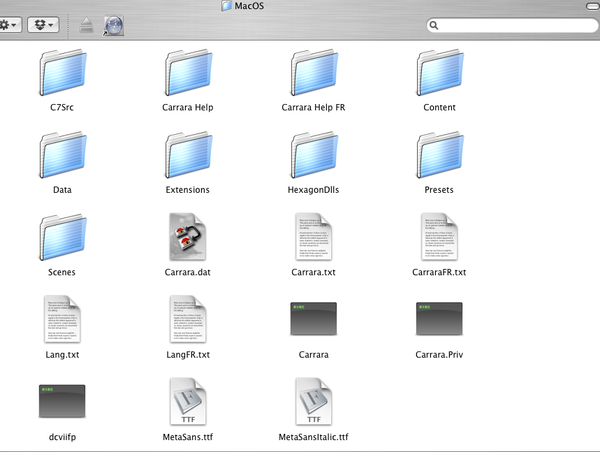Select the CarraraFR.txt document icon
Viewport: 600px width, 452px height.
pyautogui.click(x=439, y=237)
